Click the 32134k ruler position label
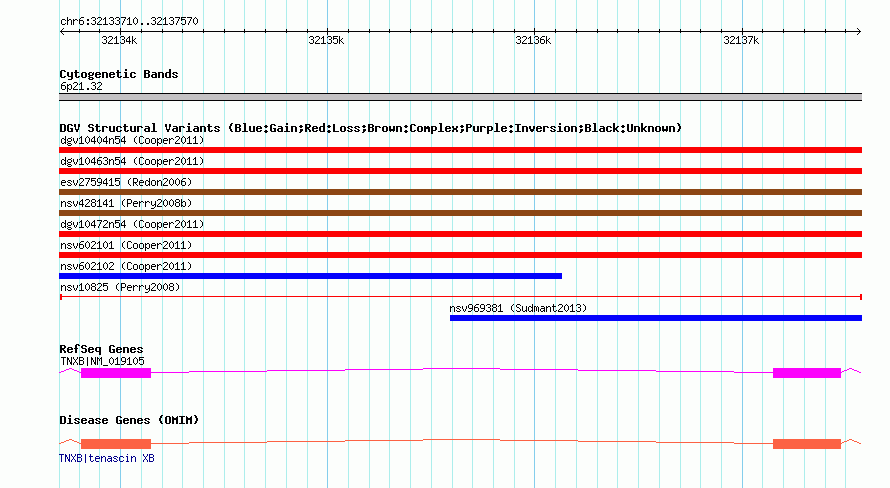The image size is (890, 488). click(x=119, y=40)
